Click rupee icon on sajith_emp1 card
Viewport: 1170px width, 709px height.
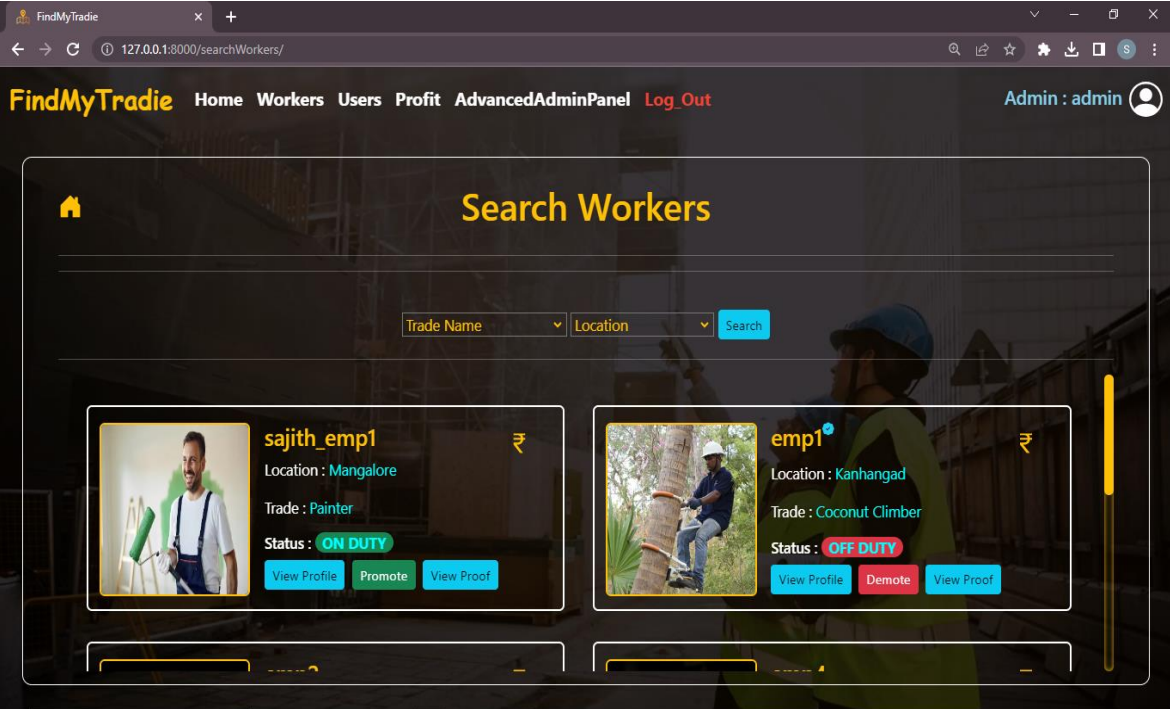click(x=519, y=442)
